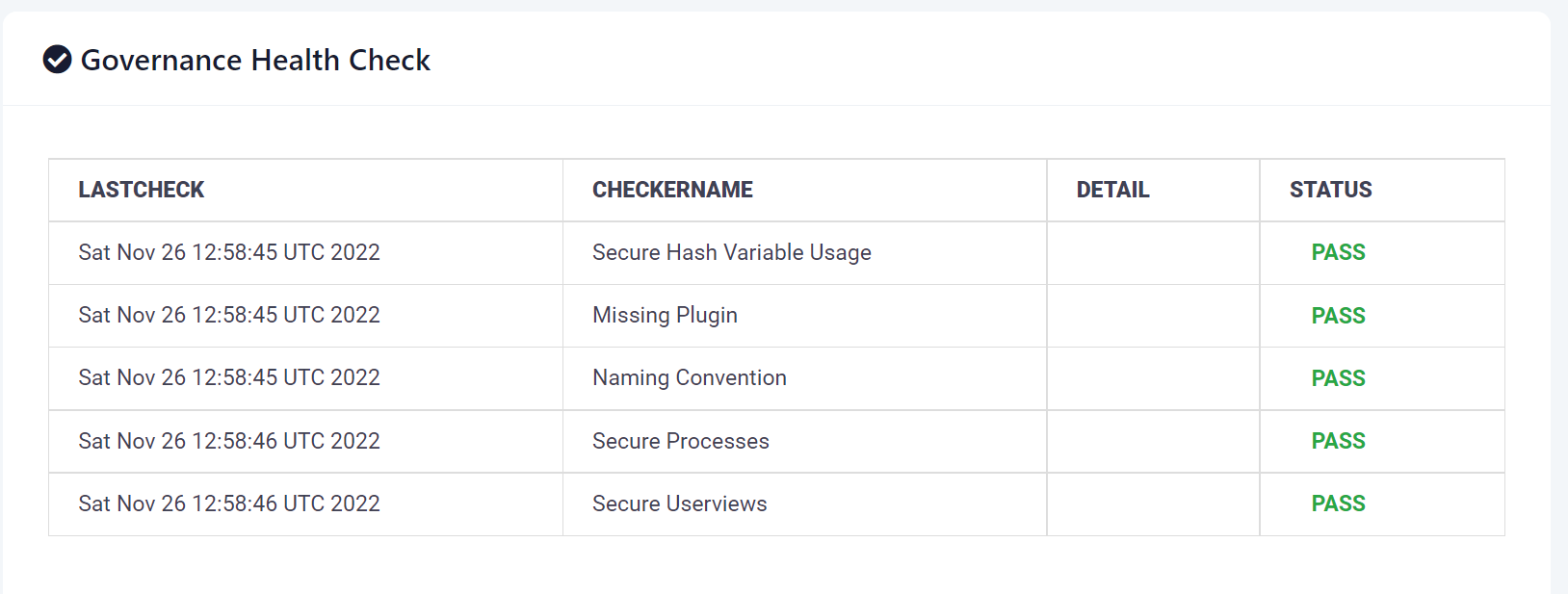Select the Missing Plugin checker name

tap(665, 315)
